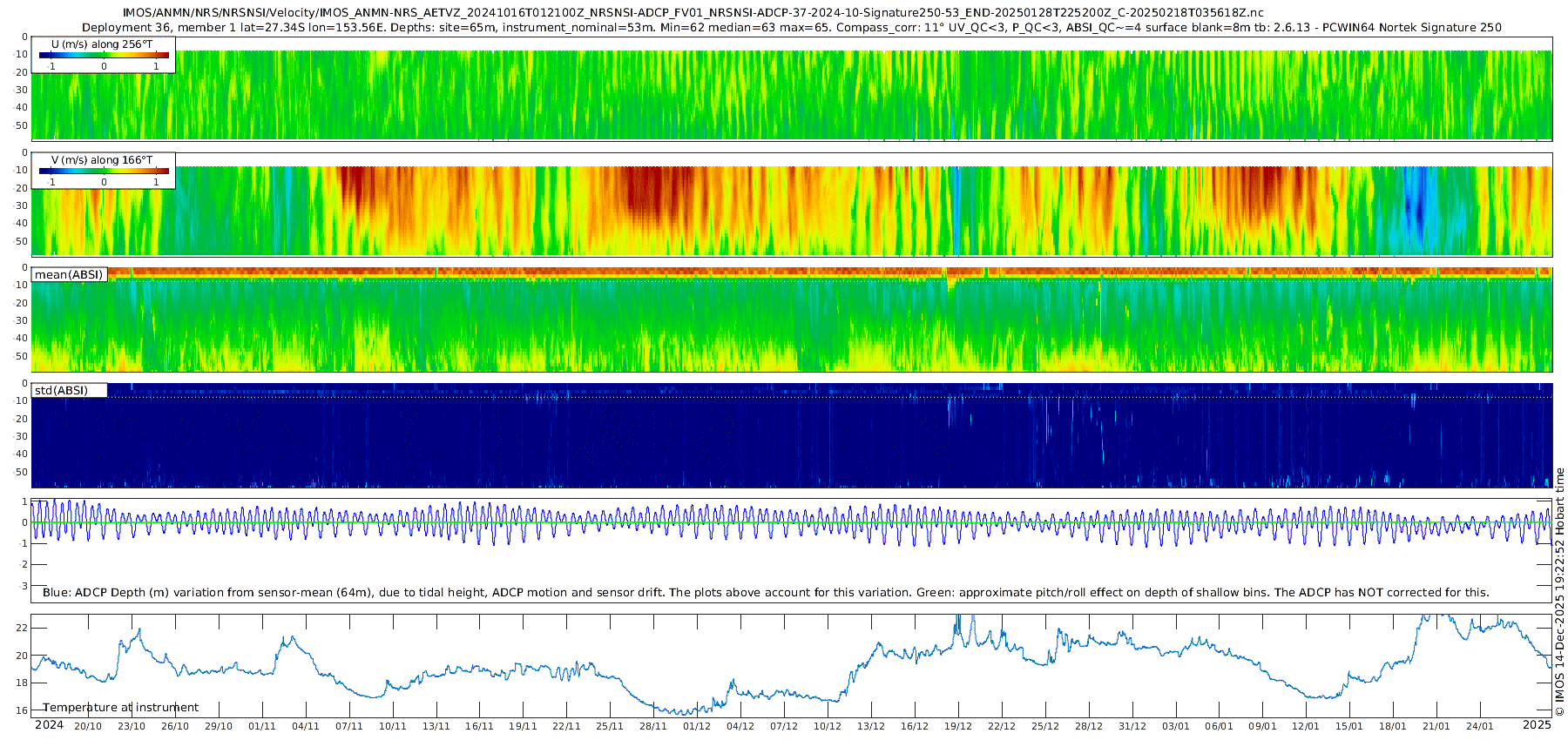
Task: Click the IMOS copyright timestamp vertical text
Action: pyautogui.click(x=1559, y=592)
